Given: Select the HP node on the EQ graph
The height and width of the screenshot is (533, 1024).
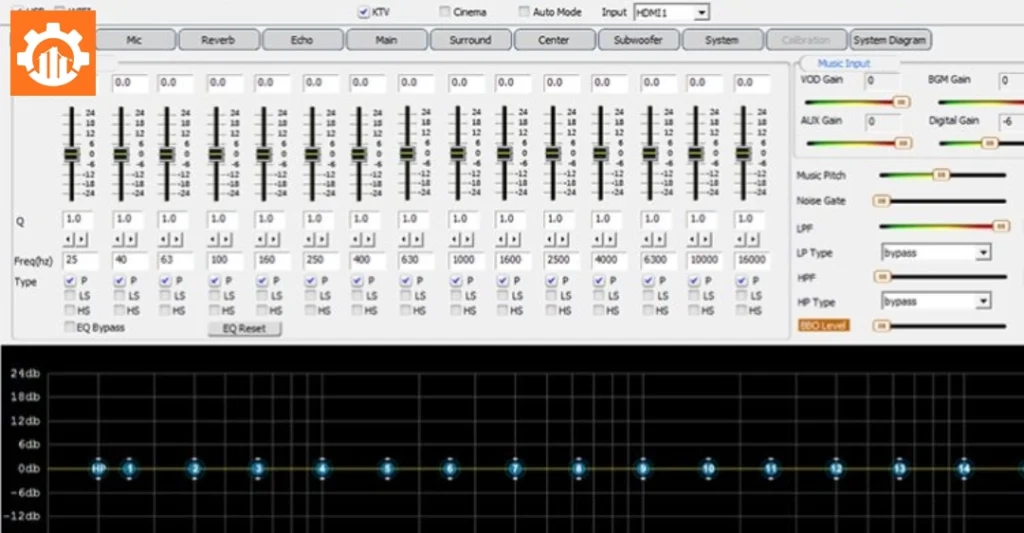Looking at the screenshot, I should click(x=98, y=468).
